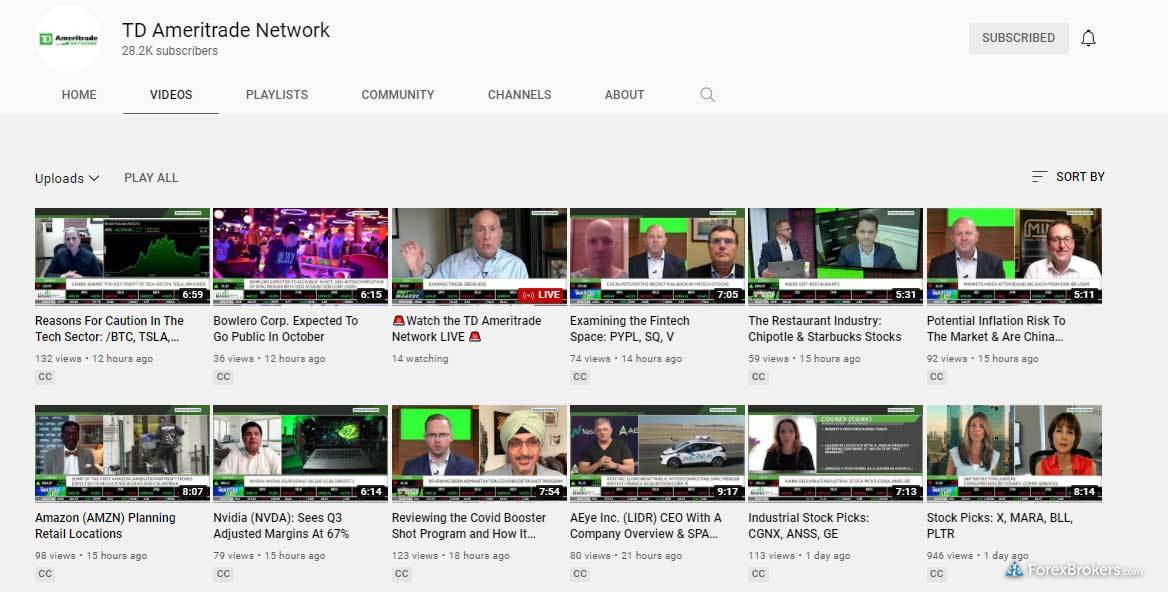Viewport: 1168px width, 592px height.
Task: Click the CC badge under Stock Picks: X, MARA video
Action: coord(937,573)
